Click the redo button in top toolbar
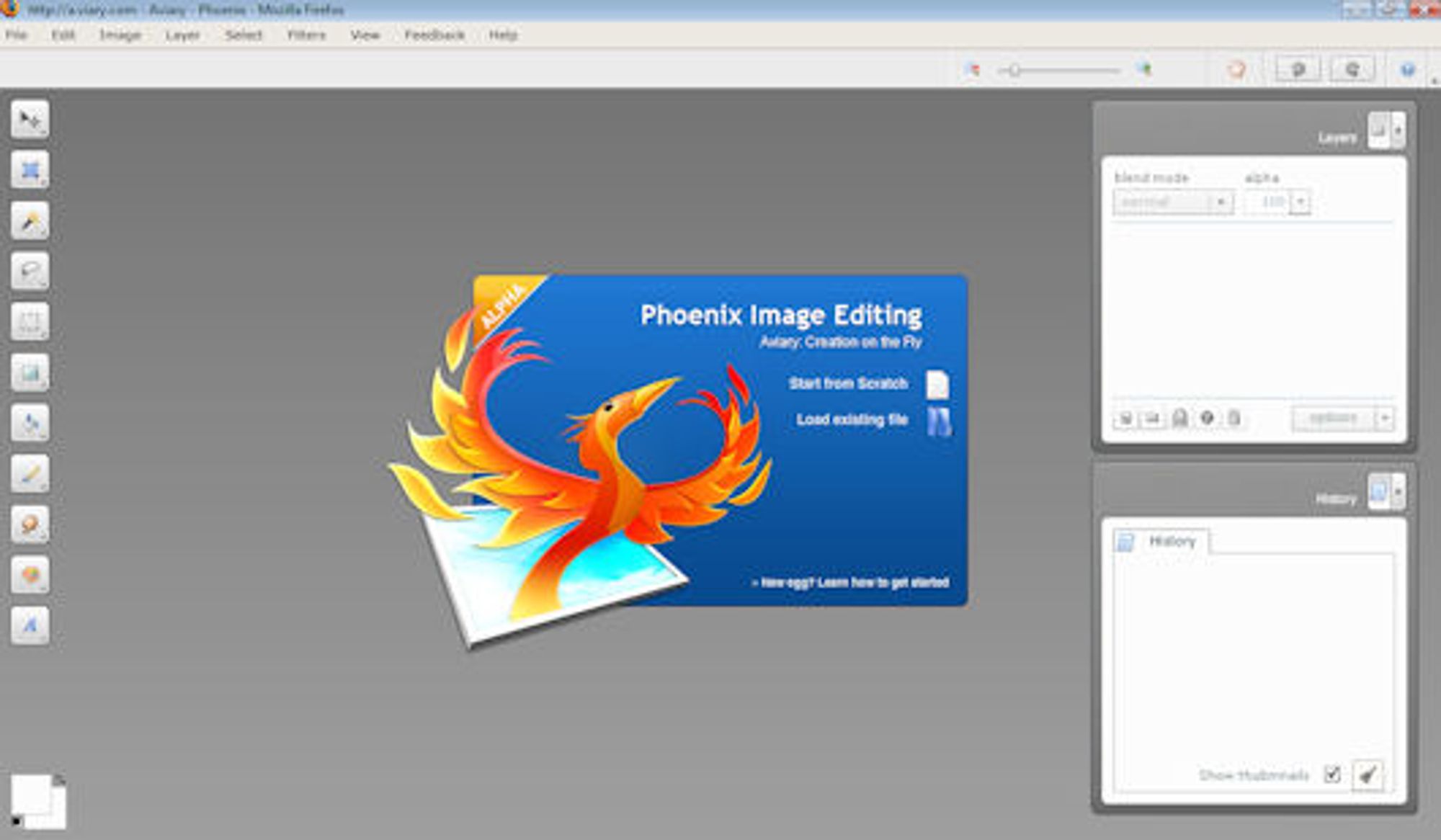 click(x=1352, y=69)
